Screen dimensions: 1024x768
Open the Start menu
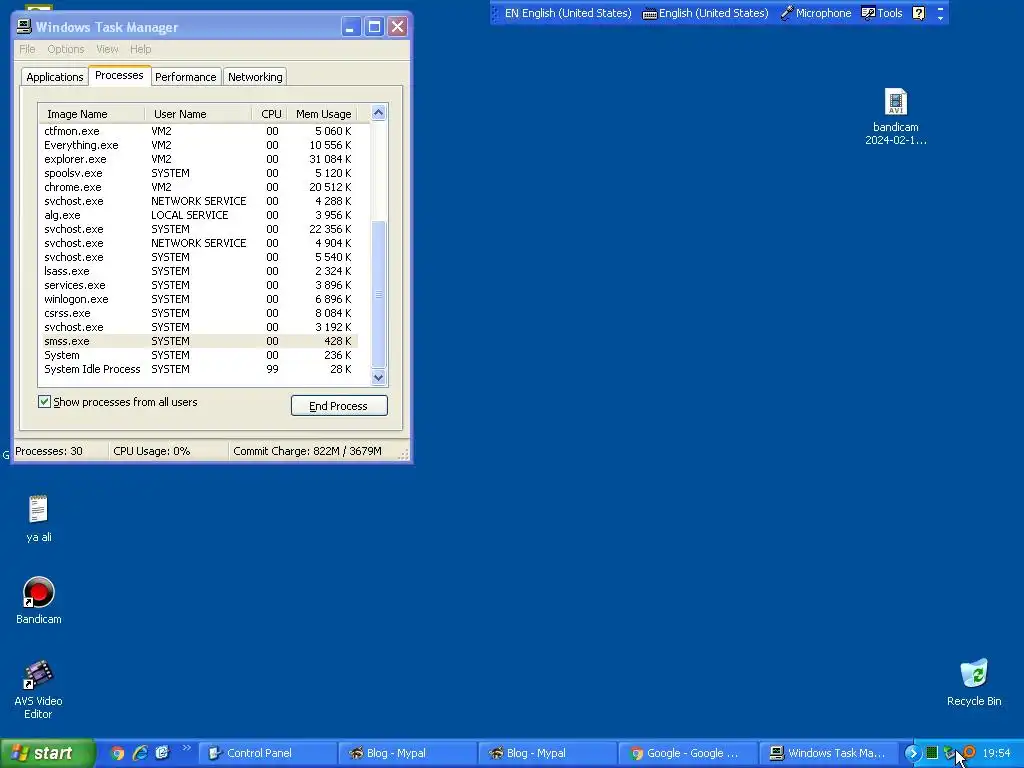click(47, 753)
